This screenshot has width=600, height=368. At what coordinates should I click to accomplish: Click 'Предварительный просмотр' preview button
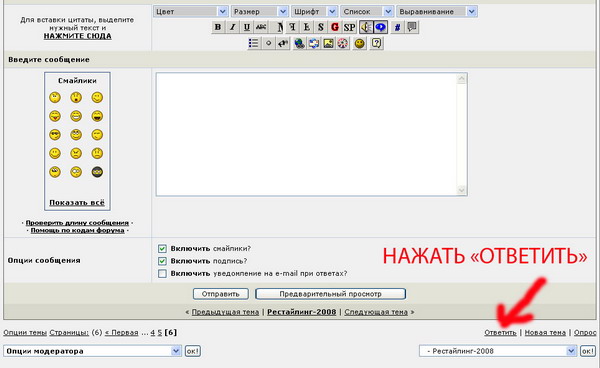(330, 294)
